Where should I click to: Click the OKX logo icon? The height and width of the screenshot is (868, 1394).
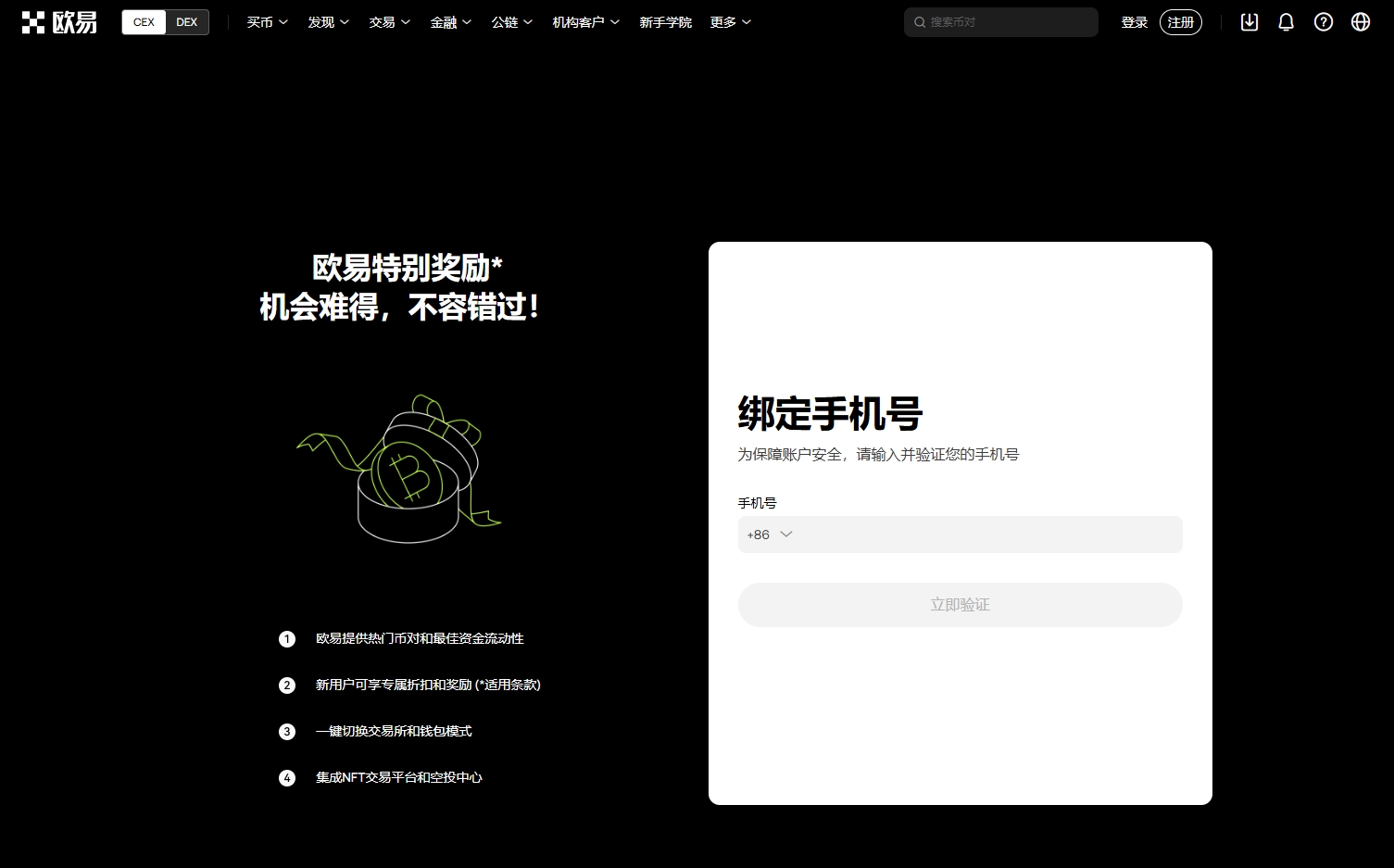[34, 21]
